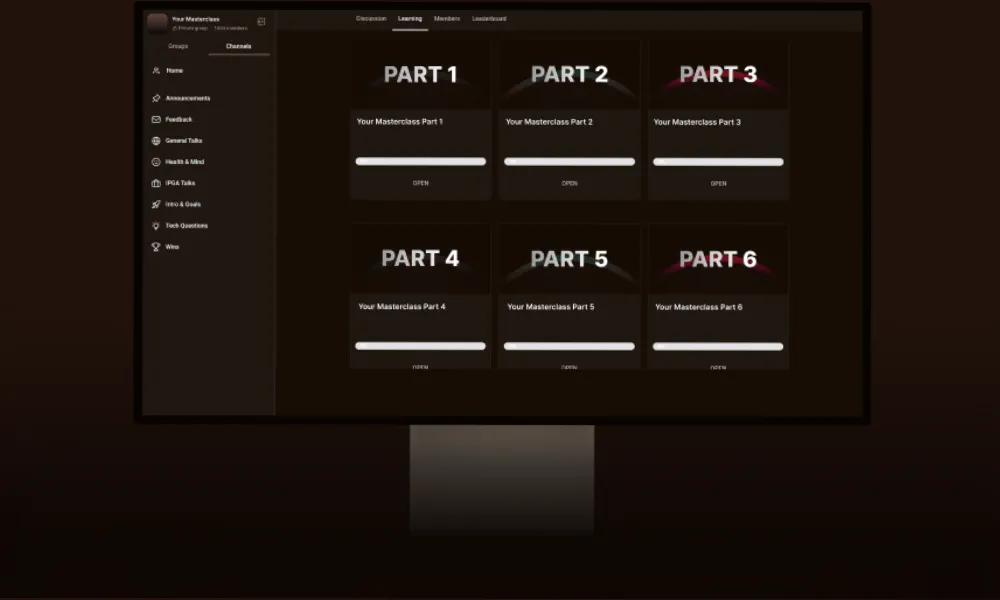Screen dimensions: 1000x600
Task: Click the 'Your Masterclass Part 6' title
Action: coord(699,307)
